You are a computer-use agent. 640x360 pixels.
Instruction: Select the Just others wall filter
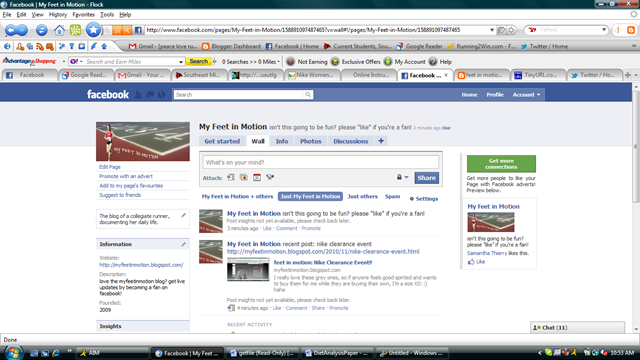[x=362, y=196]
